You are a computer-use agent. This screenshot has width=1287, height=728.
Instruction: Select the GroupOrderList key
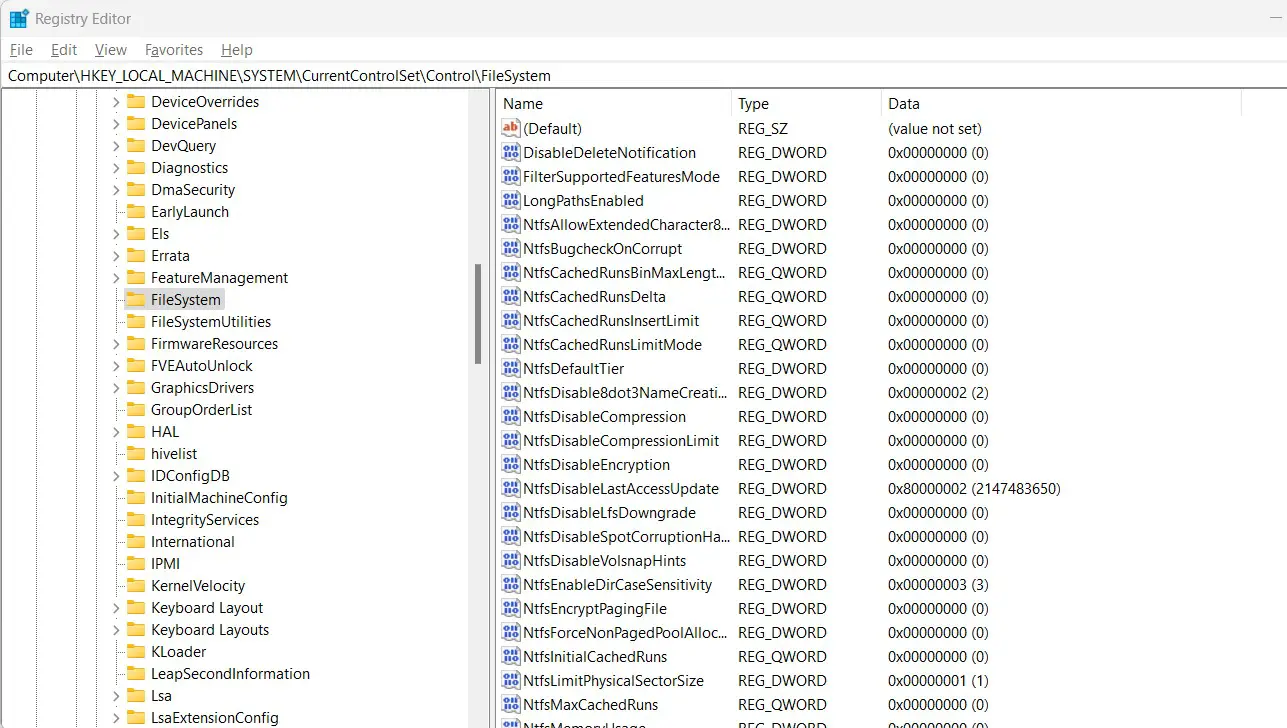201,410
